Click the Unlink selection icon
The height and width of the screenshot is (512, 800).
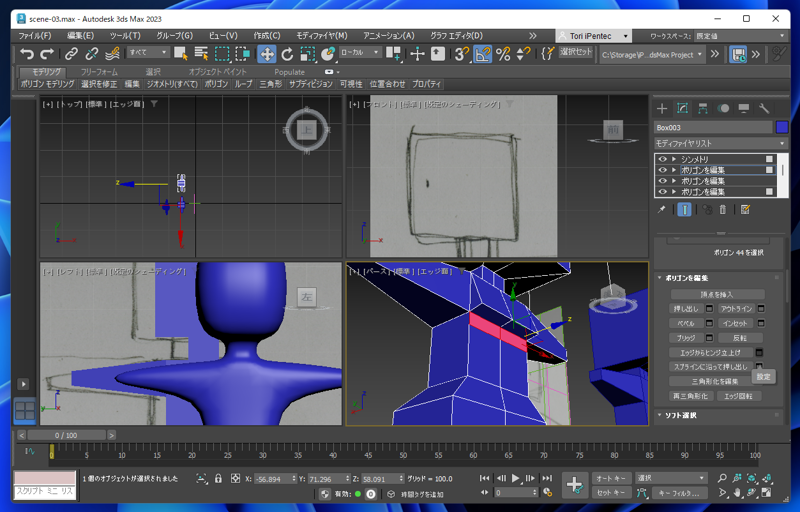(92, 54)
